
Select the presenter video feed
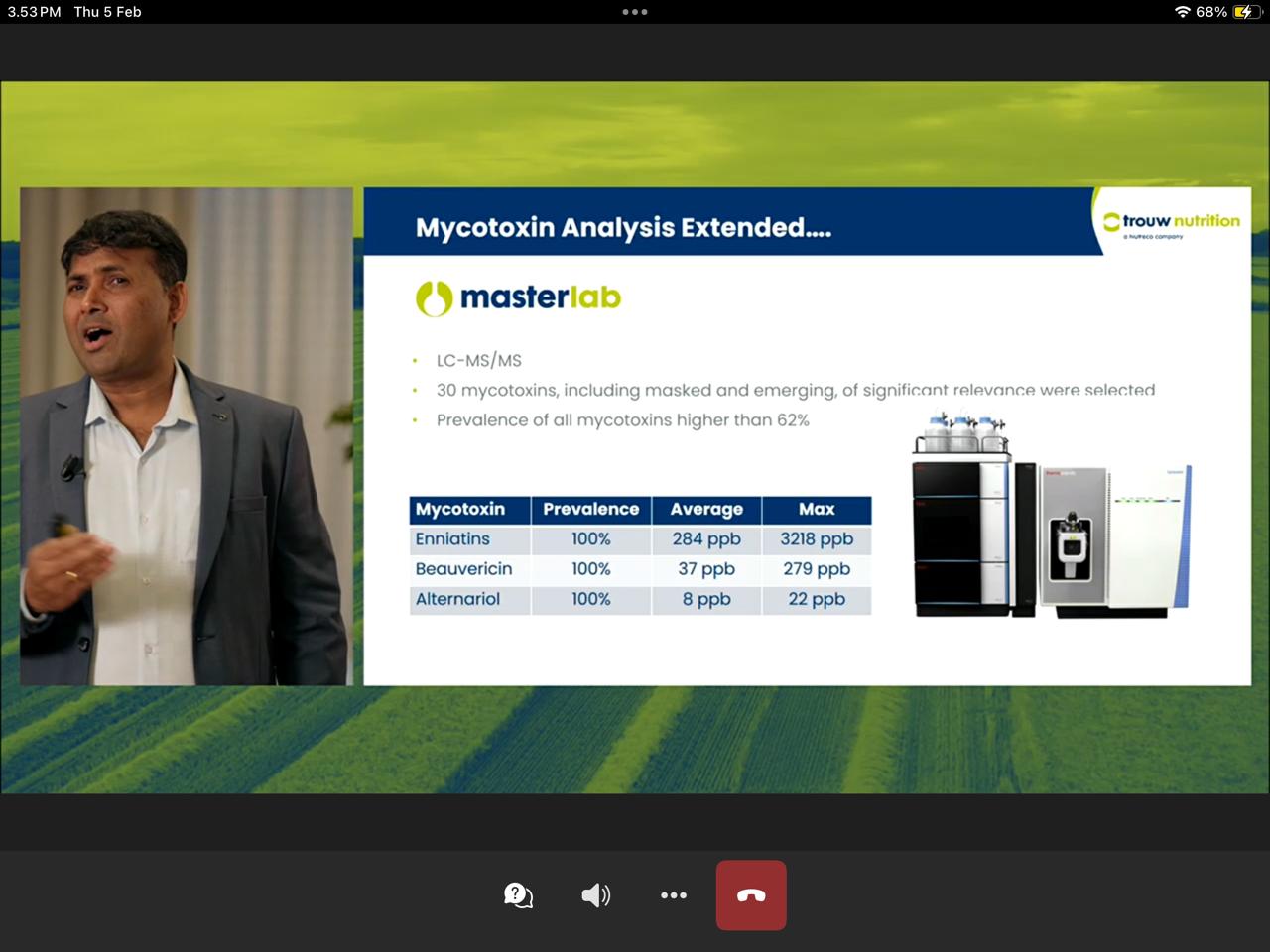coord(187,436)
